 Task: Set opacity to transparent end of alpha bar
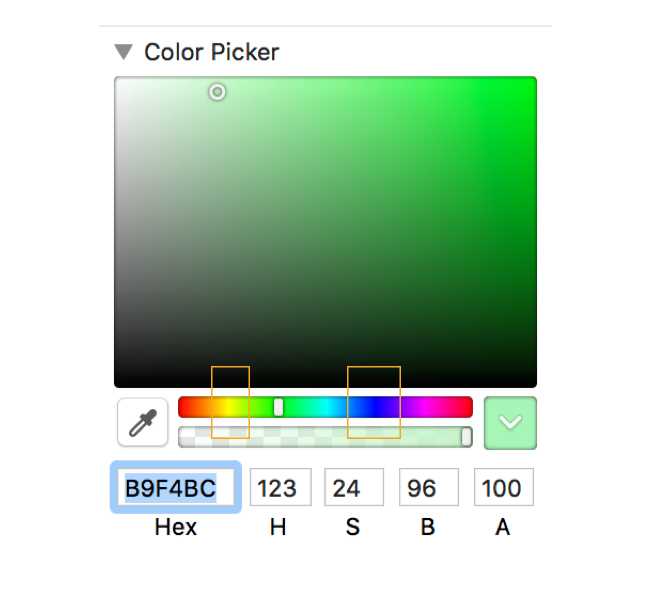tap(183, 437)
